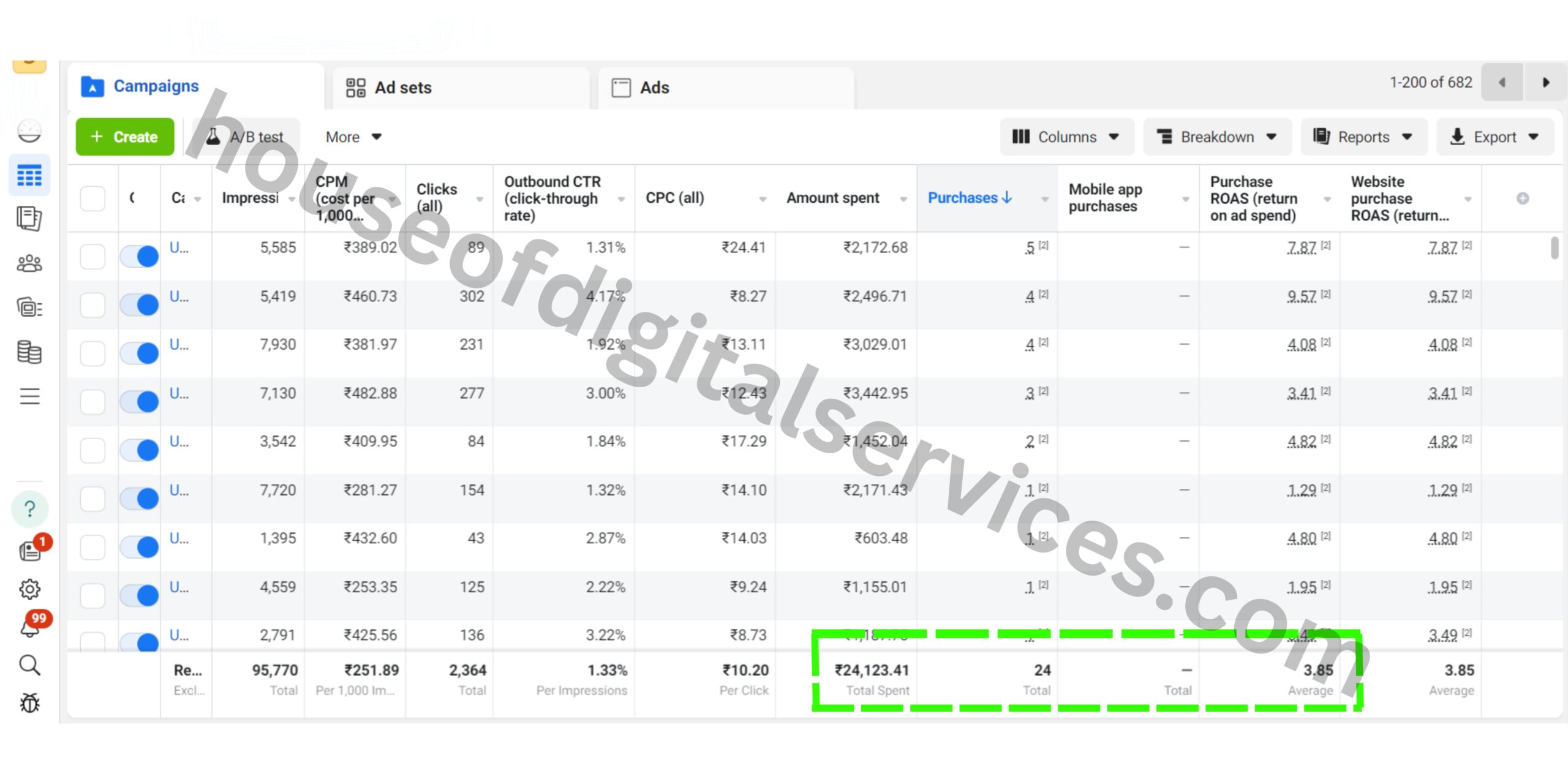The height and width of the screenshot is (784, 1568).
Task: Open the creative hub list icon in sidebar
Action: (x=29, y=307)
